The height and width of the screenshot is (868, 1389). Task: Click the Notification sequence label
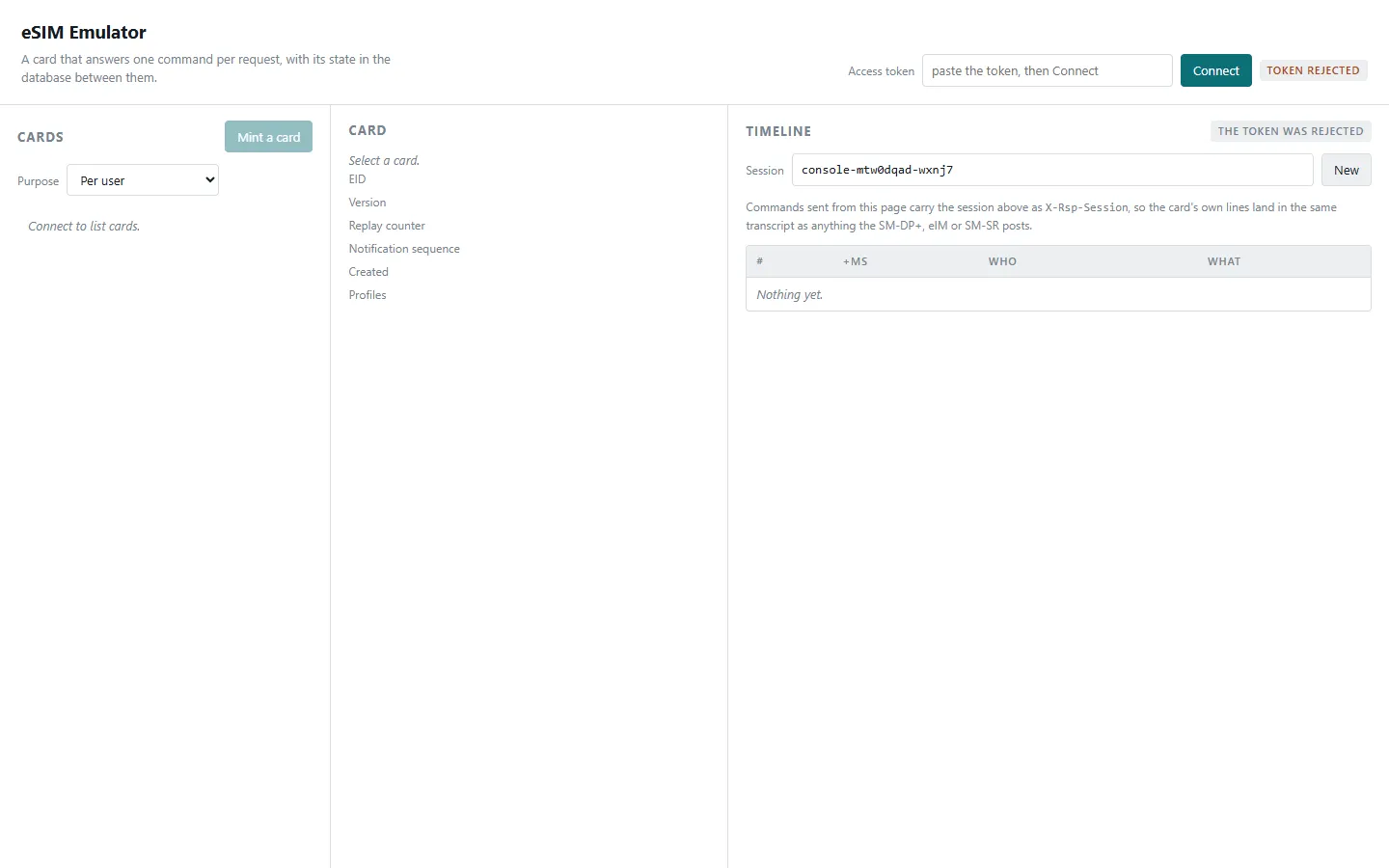tap(404, 249)
